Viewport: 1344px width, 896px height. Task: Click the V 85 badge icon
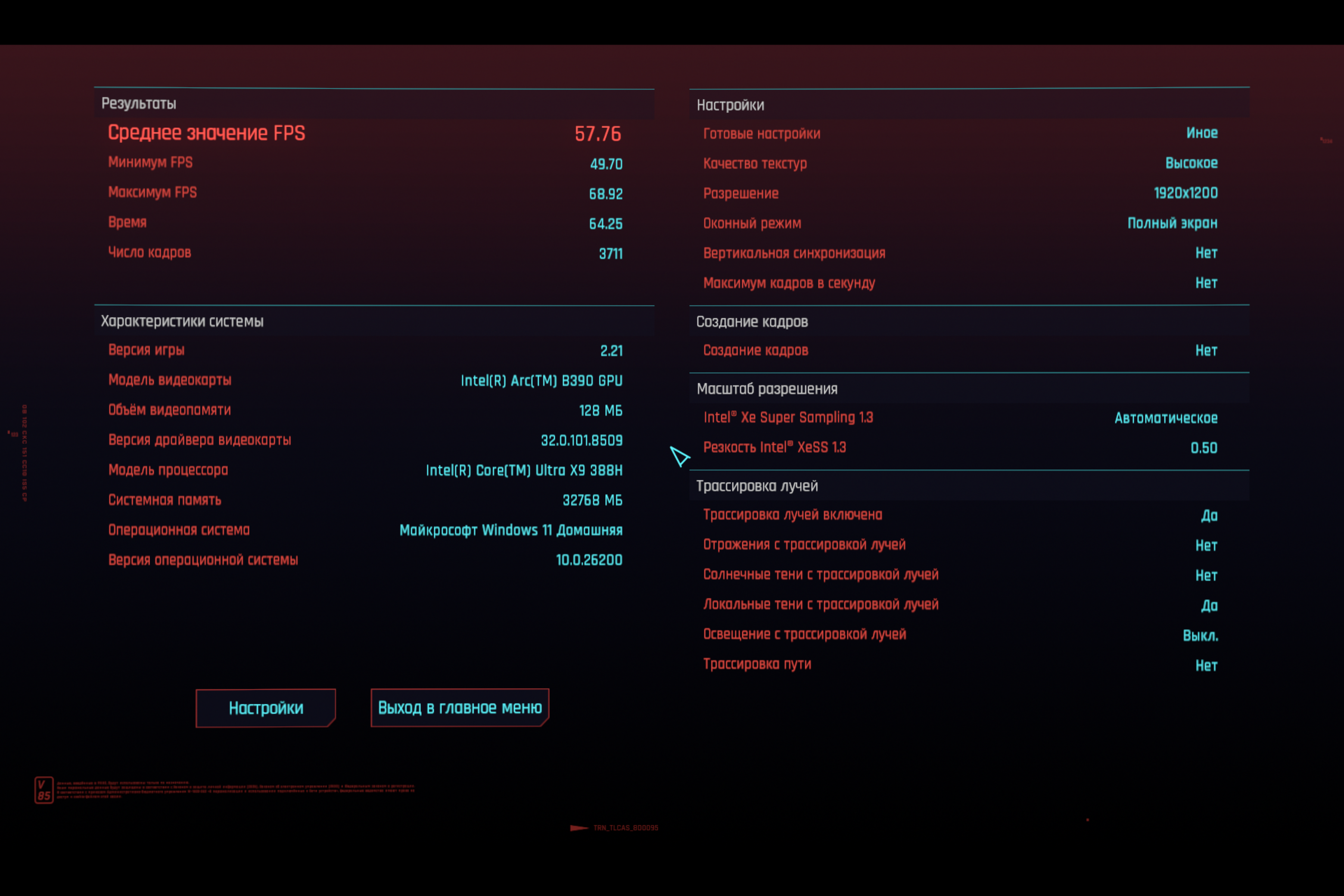pyautogui.click(x=44, y=790)
